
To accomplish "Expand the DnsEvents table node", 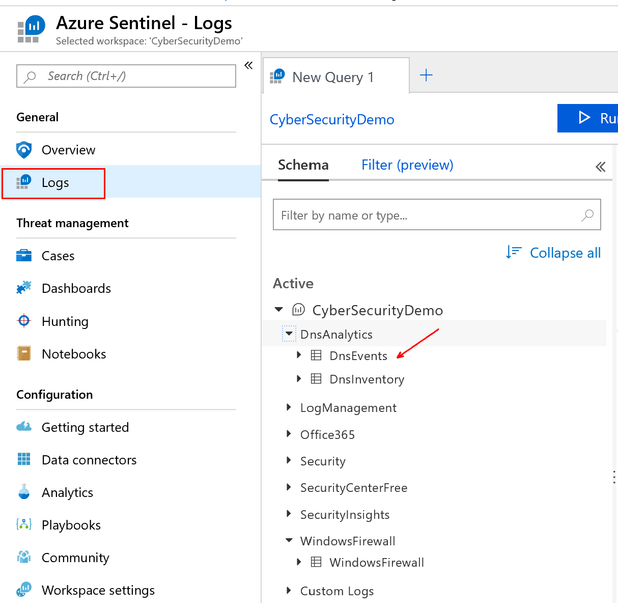I will pyautogui.click(x=299, y=355).
